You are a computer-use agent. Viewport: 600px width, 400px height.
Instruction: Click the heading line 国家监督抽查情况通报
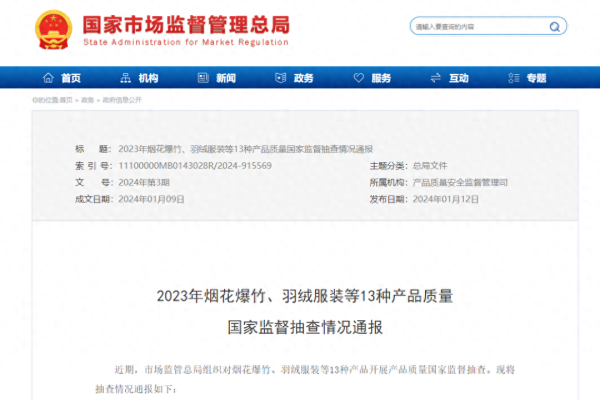point(305,327)
